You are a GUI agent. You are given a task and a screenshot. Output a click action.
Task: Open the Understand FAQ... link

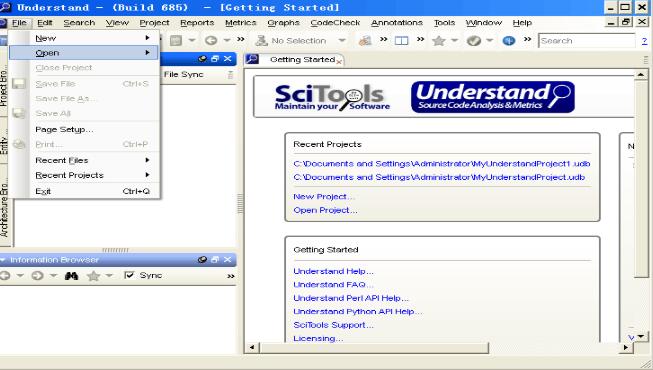334,285
